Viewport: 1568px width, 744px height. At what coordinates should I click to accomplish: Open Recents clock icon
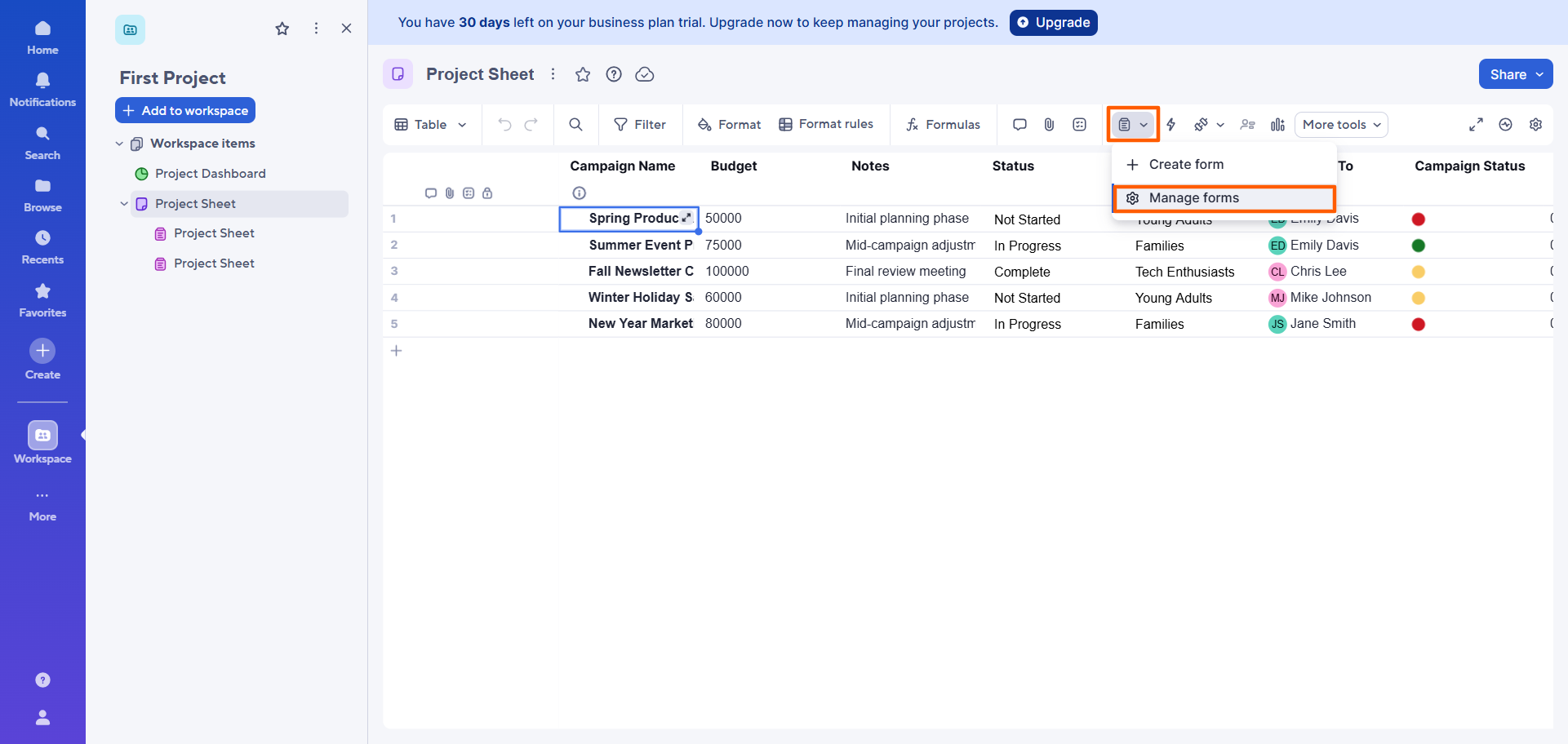[42, 248]
